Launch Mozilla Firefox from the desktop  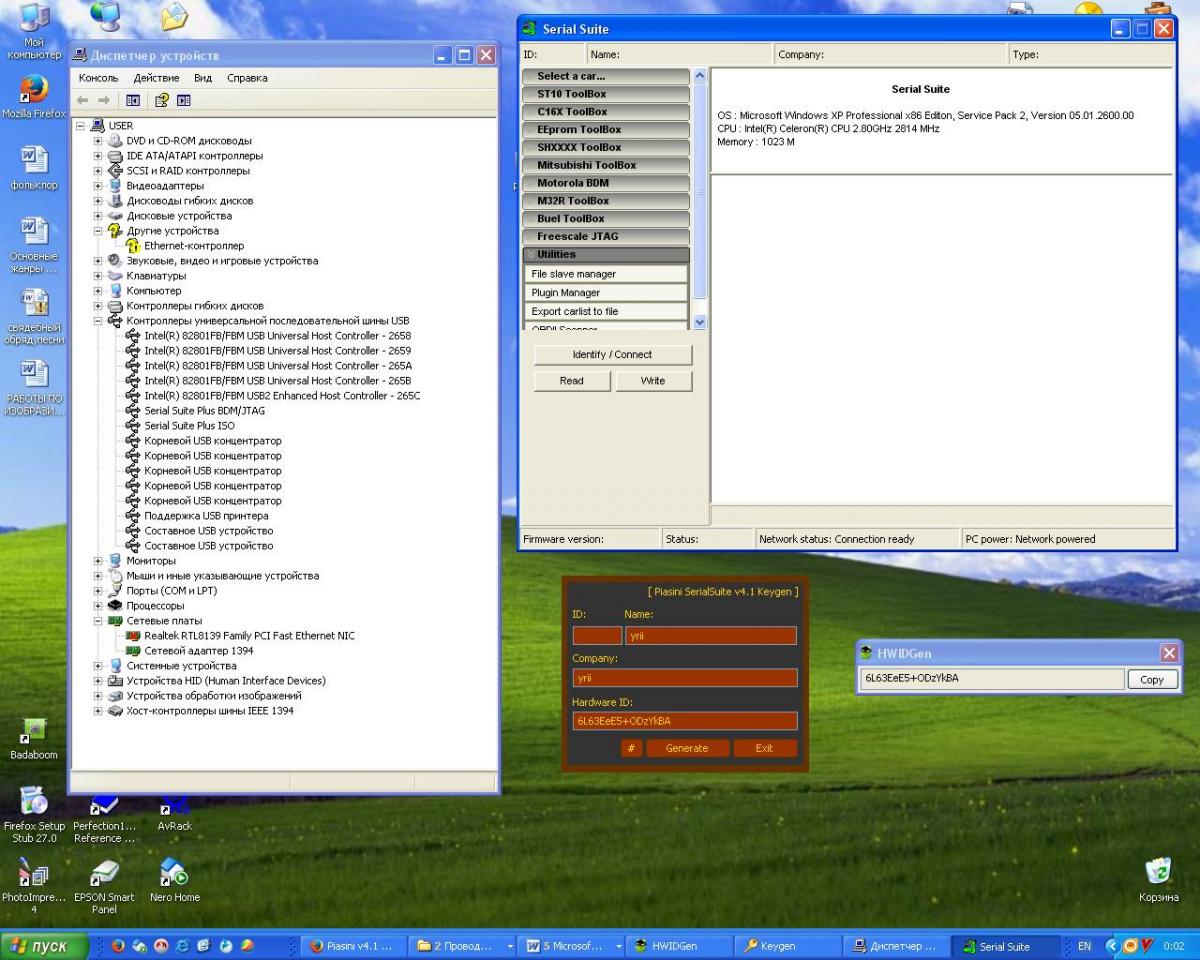34,97
